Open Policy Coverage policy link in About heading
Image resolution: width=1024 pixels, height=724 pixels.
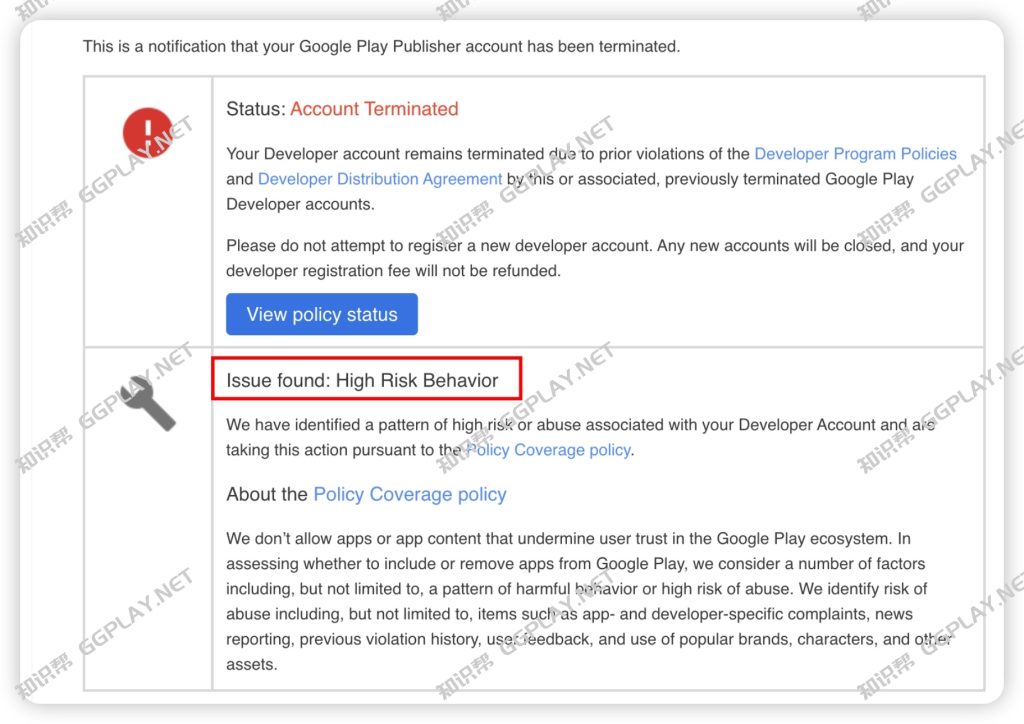(x=409, y=494)
